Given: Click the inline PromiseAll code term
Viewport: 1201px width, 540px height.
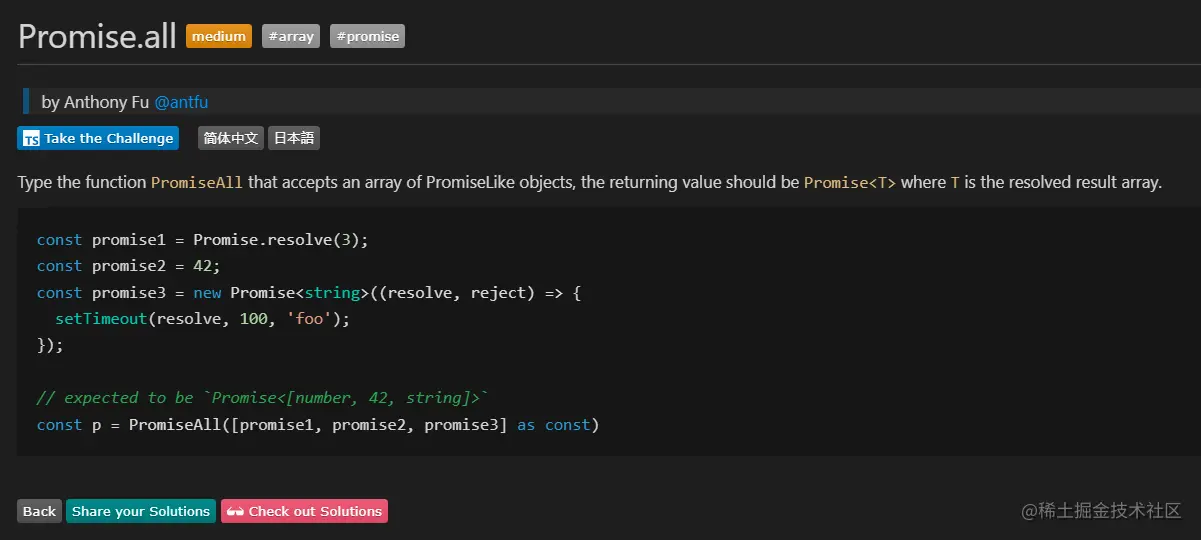Looking at the screenshot, I should point(197,183).
